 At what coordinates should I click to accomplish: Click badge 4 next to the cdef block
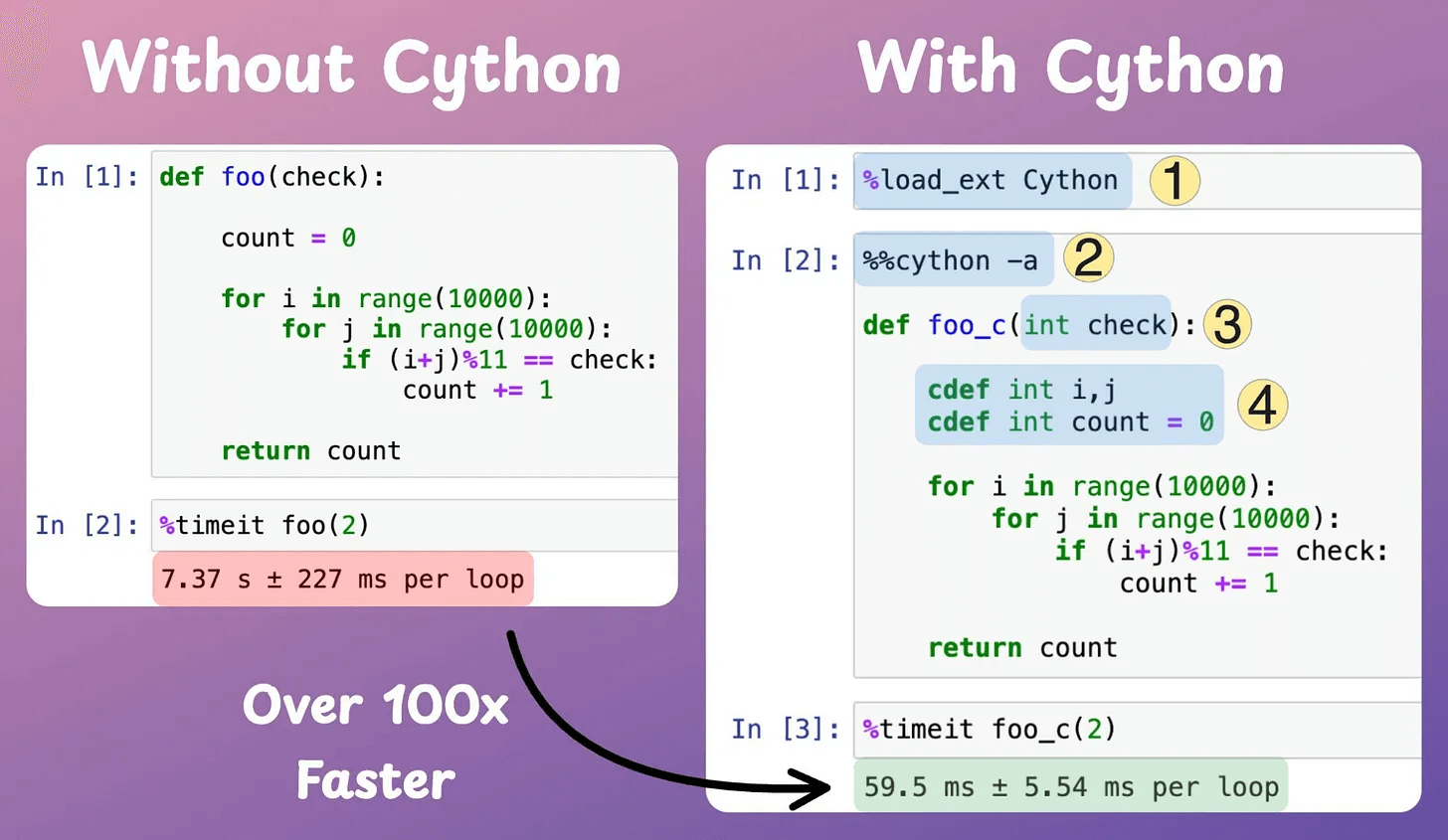click(x=1261, y=405)
